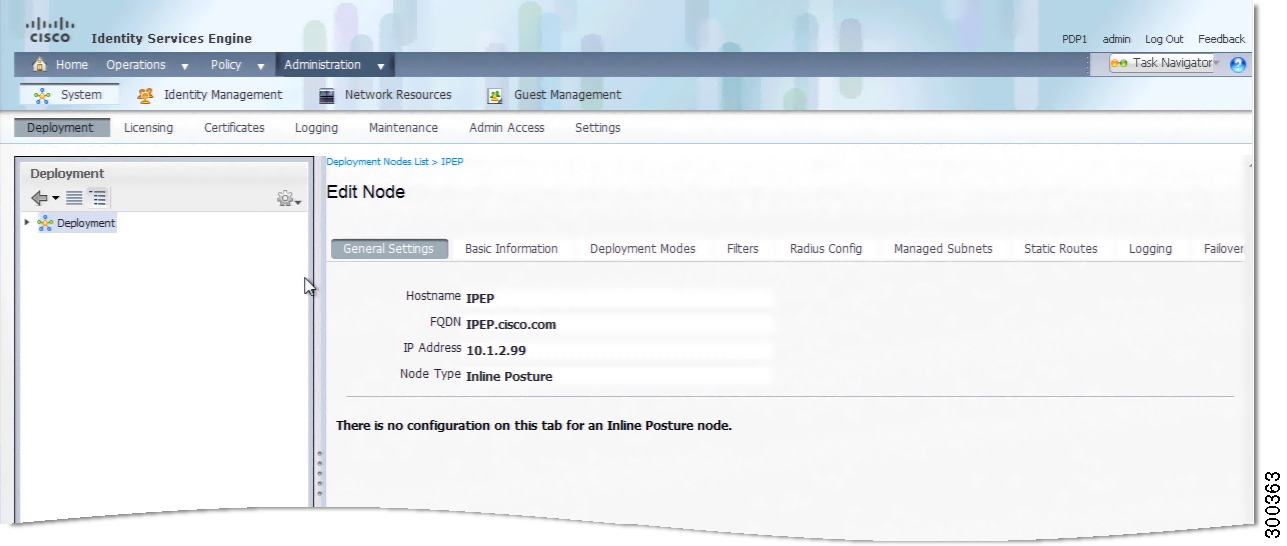Click the FQDN value IPEP.cisco.com

pyautogui.click(x=511, y=324)
